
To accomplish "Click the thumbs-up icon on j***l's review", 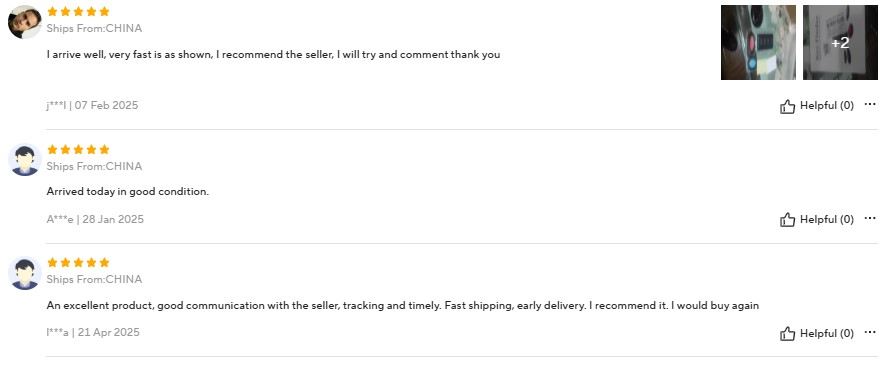I will (787, 106).
